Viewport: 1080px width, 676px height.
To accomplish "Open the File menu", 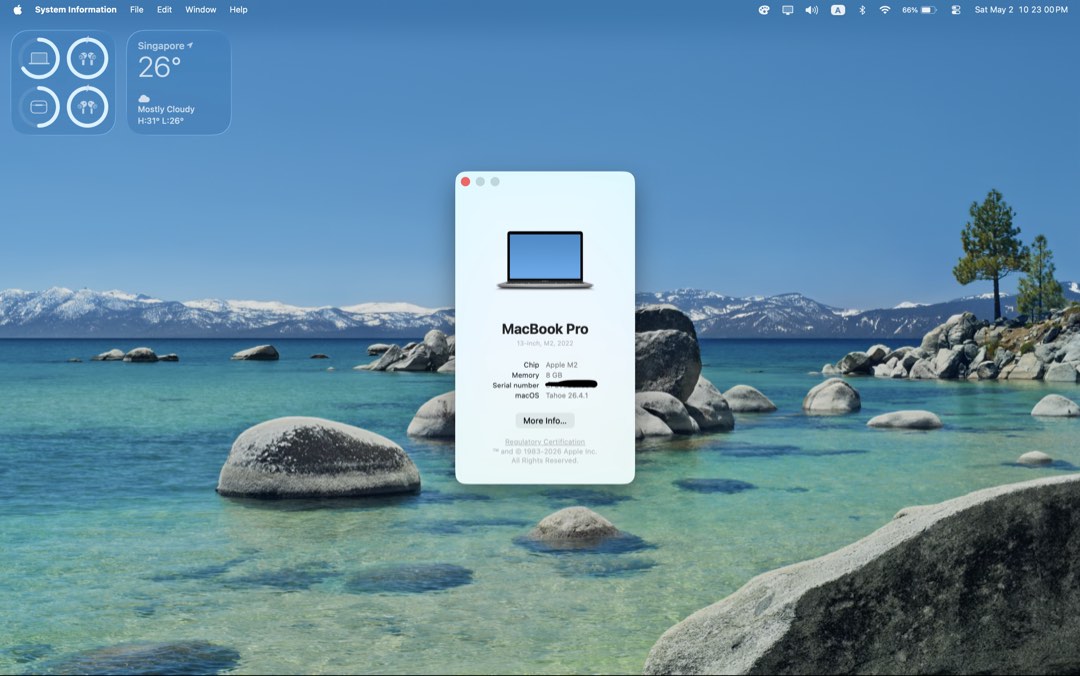I will (137, 10).
